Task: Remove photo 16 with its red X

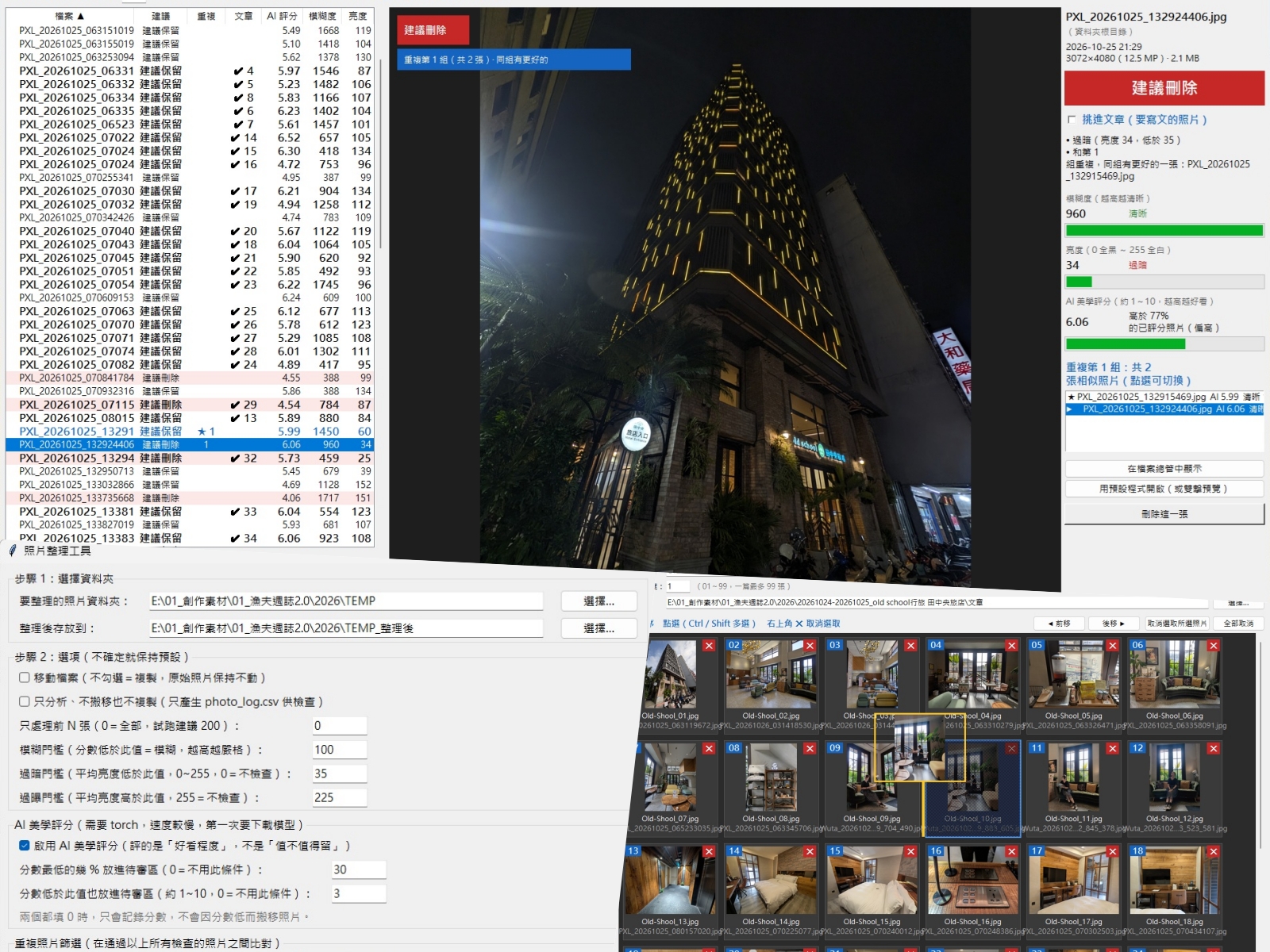Action: pyautogui.click(x=1011, y=851)
